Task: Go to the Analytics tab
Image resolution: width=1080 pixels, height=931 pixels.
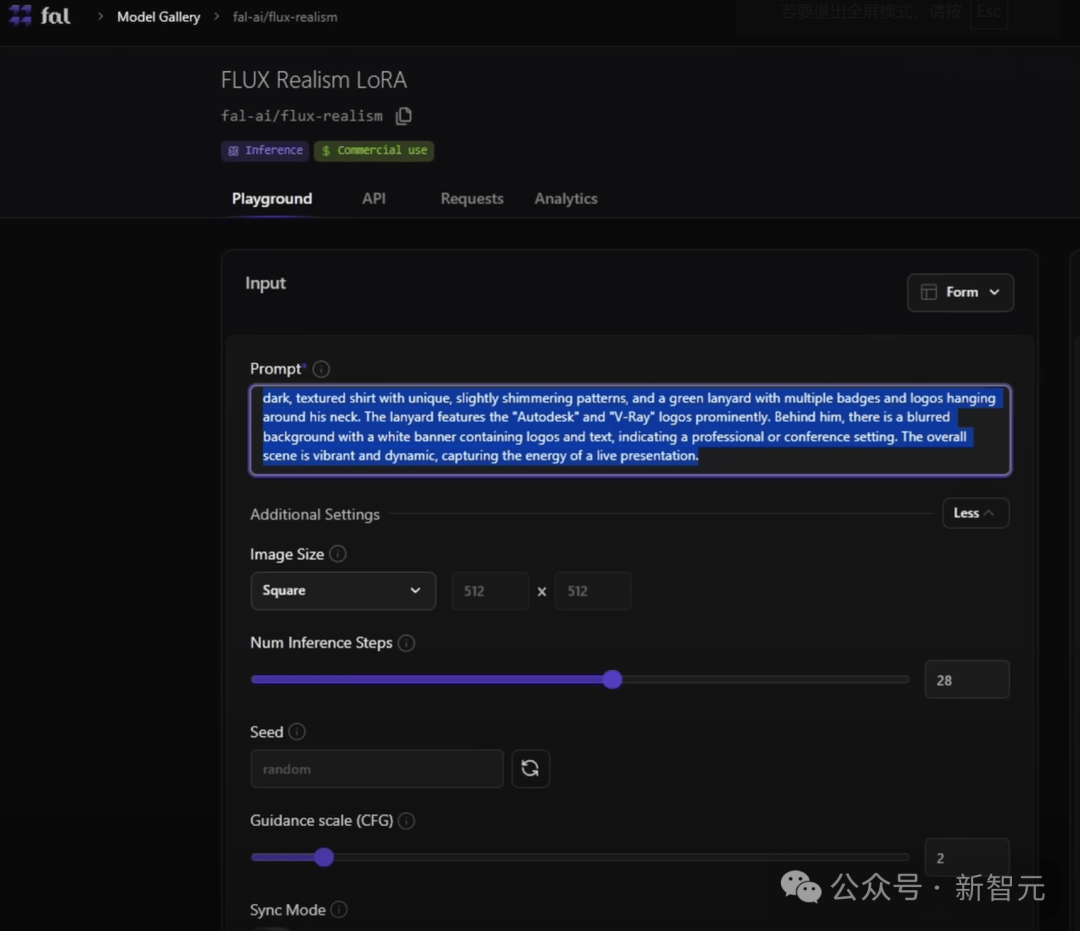Action: pyautogui.click(x=565, y=199)
